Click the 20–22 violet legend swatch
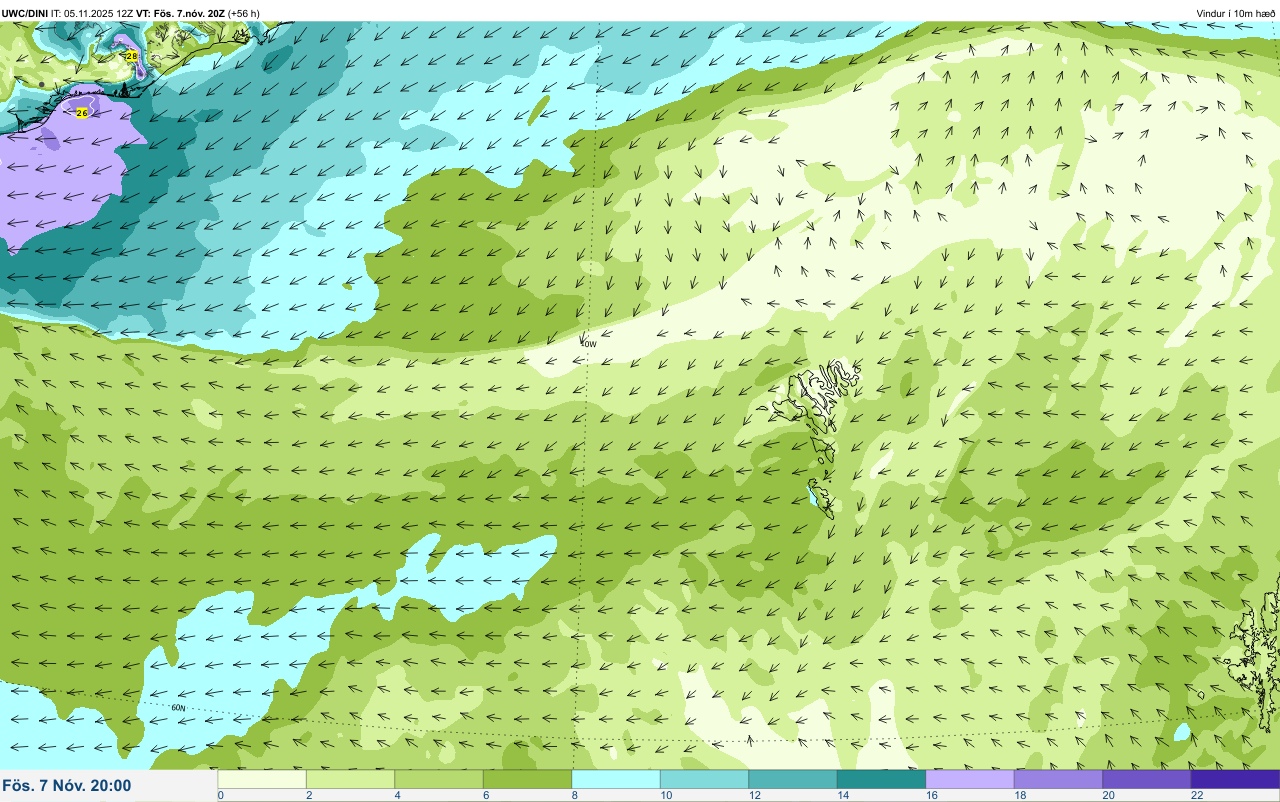Image resolution: width=1280 pixels, height=802 pixels. pos(1147,779)
